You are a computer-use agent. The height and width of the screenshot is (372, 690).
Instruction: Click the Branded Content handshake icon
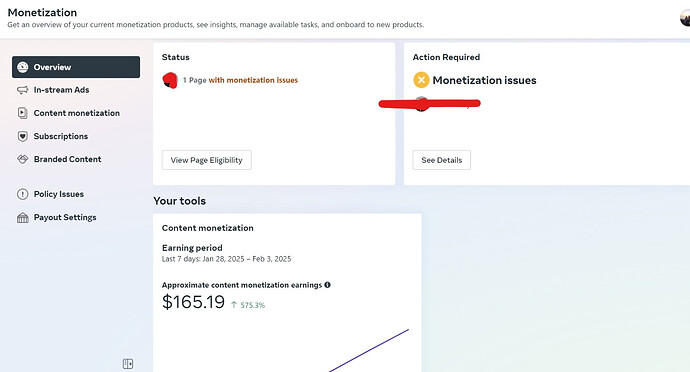pos(22,159)
